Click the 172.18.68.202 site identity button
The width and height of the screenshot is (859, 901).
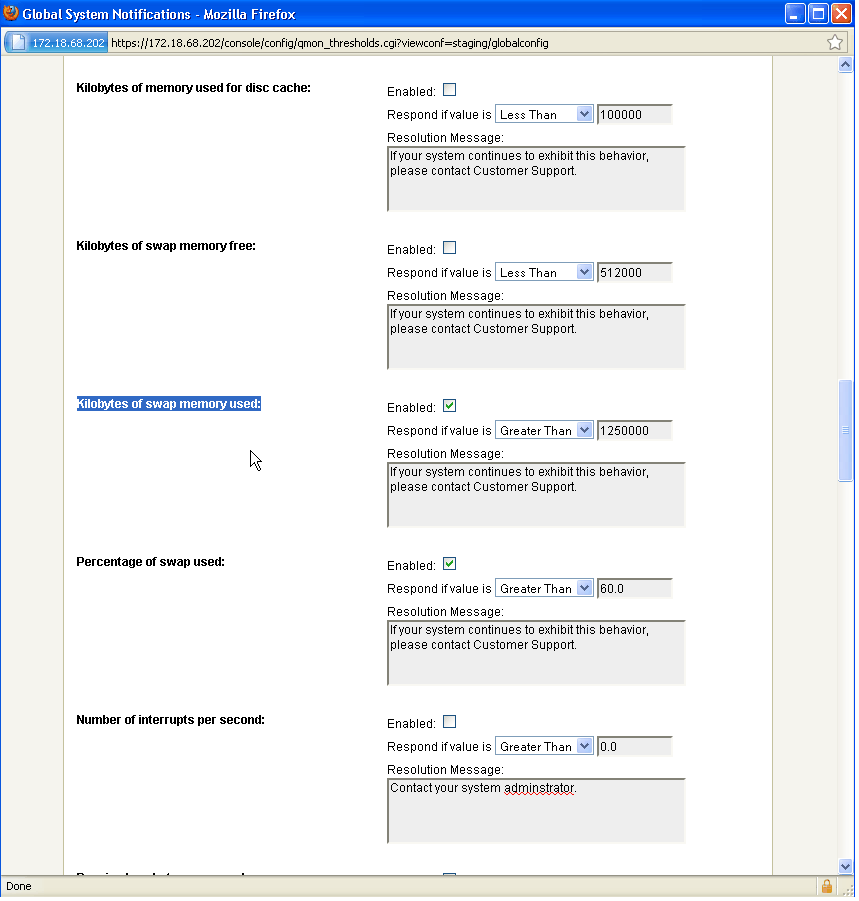pos(56,43)
